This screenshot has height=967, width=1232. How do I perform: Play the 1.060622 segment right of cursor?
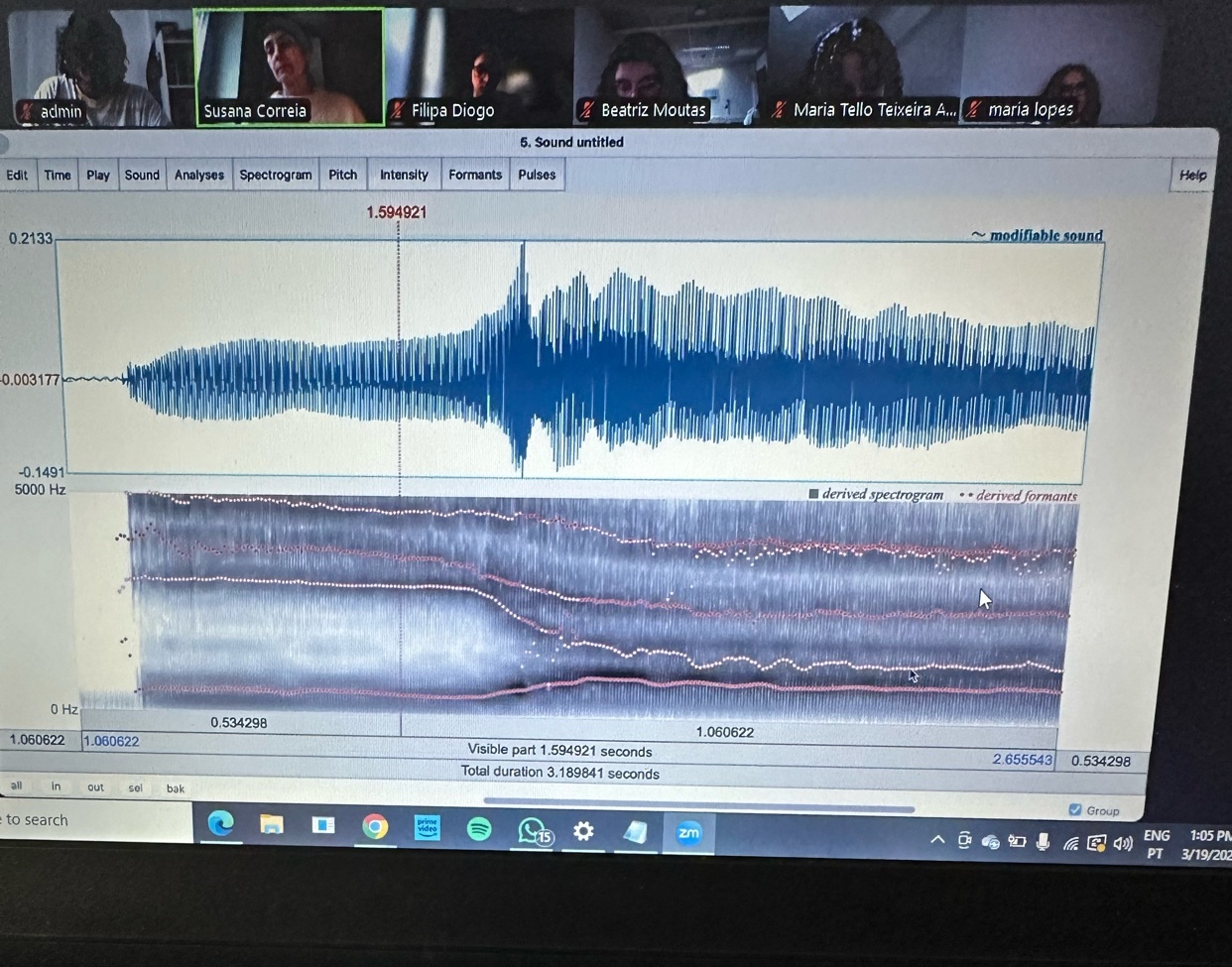point(728,732)
